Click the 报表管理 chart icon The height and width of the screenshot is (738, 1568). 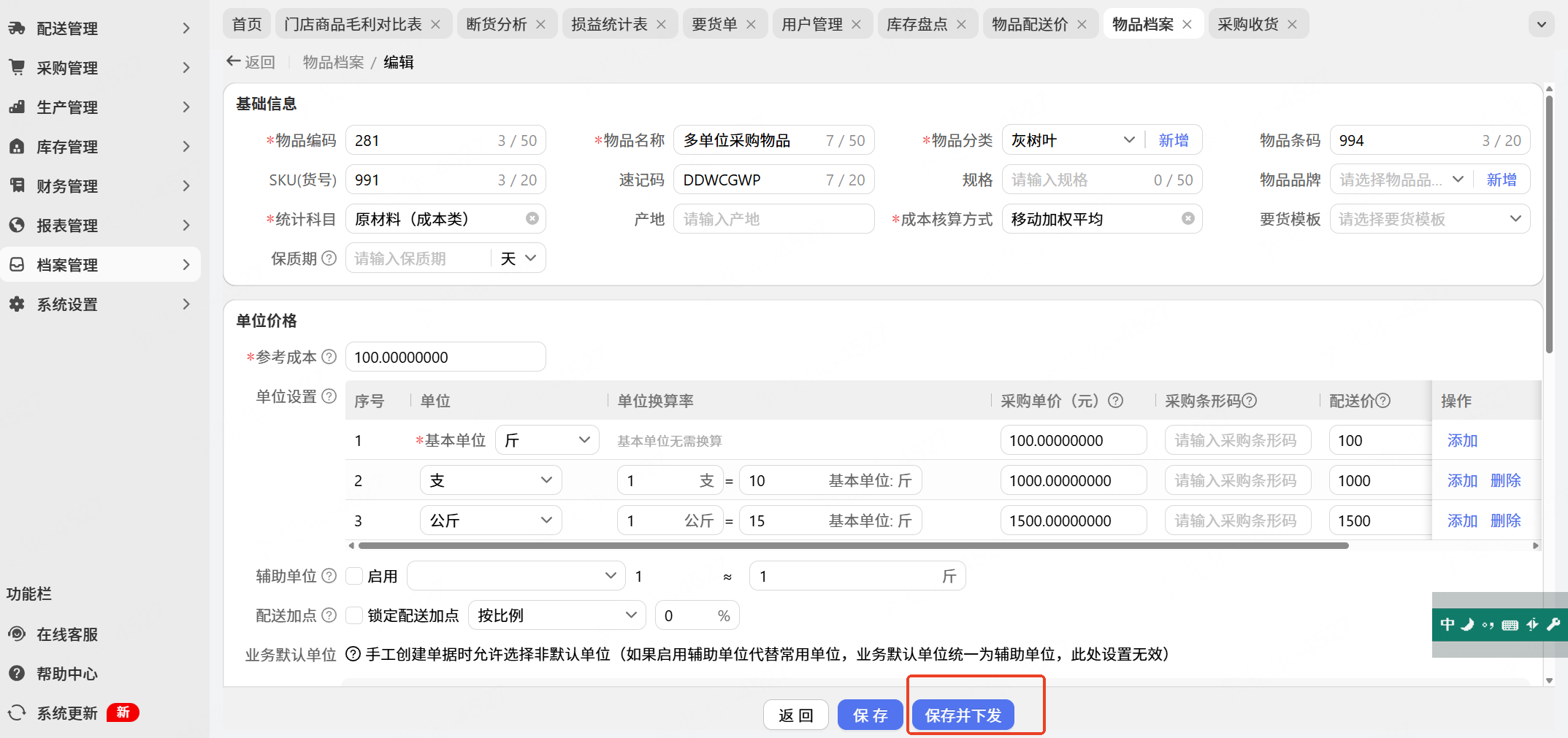(17, 226)
